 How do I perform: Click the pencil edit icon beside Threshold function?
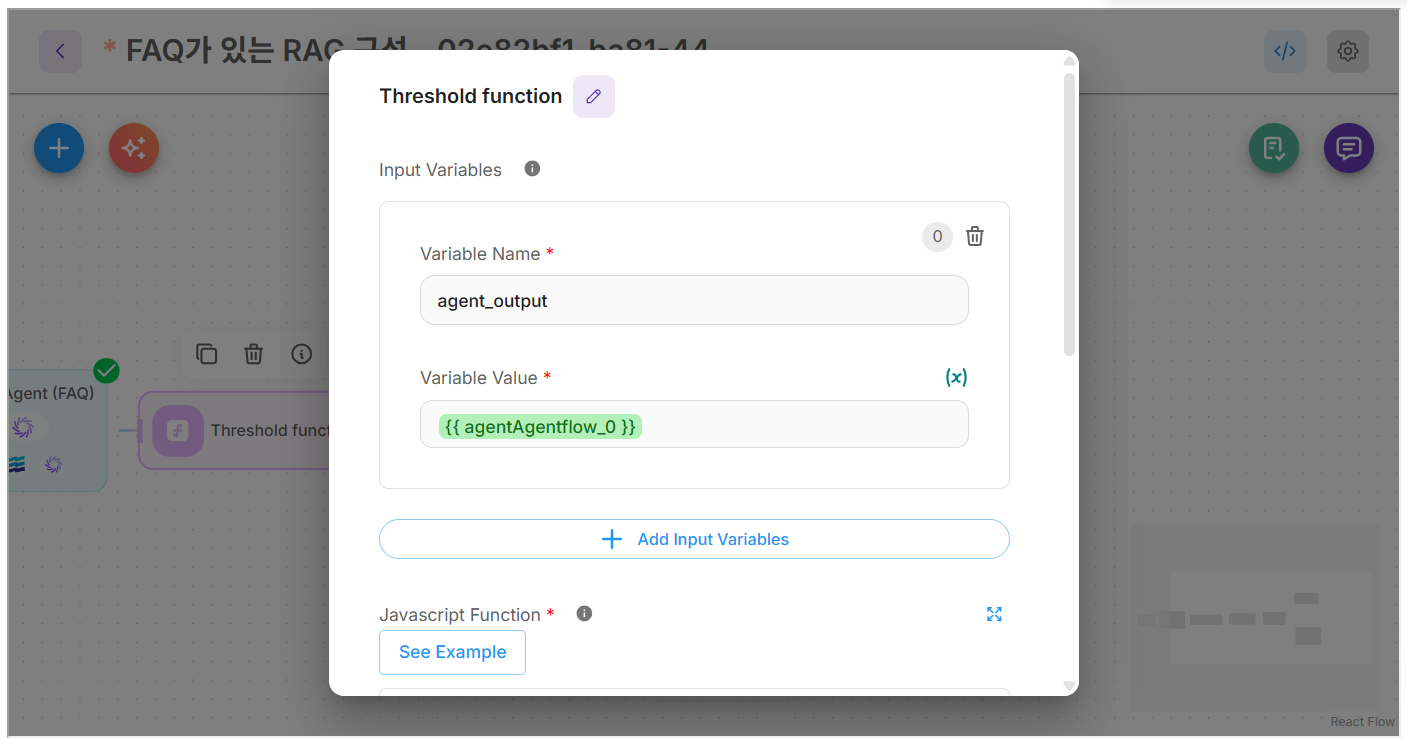594,96
